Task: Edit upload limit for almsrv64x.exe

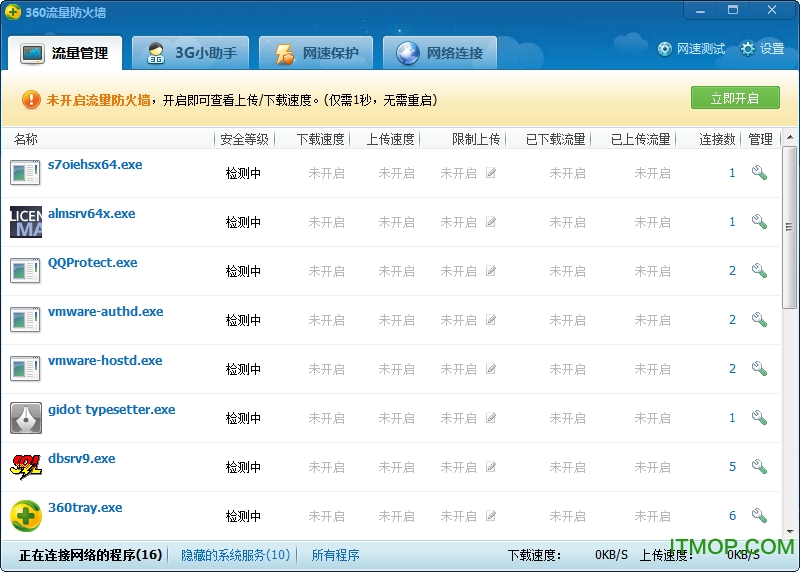Action: [491, 222]
